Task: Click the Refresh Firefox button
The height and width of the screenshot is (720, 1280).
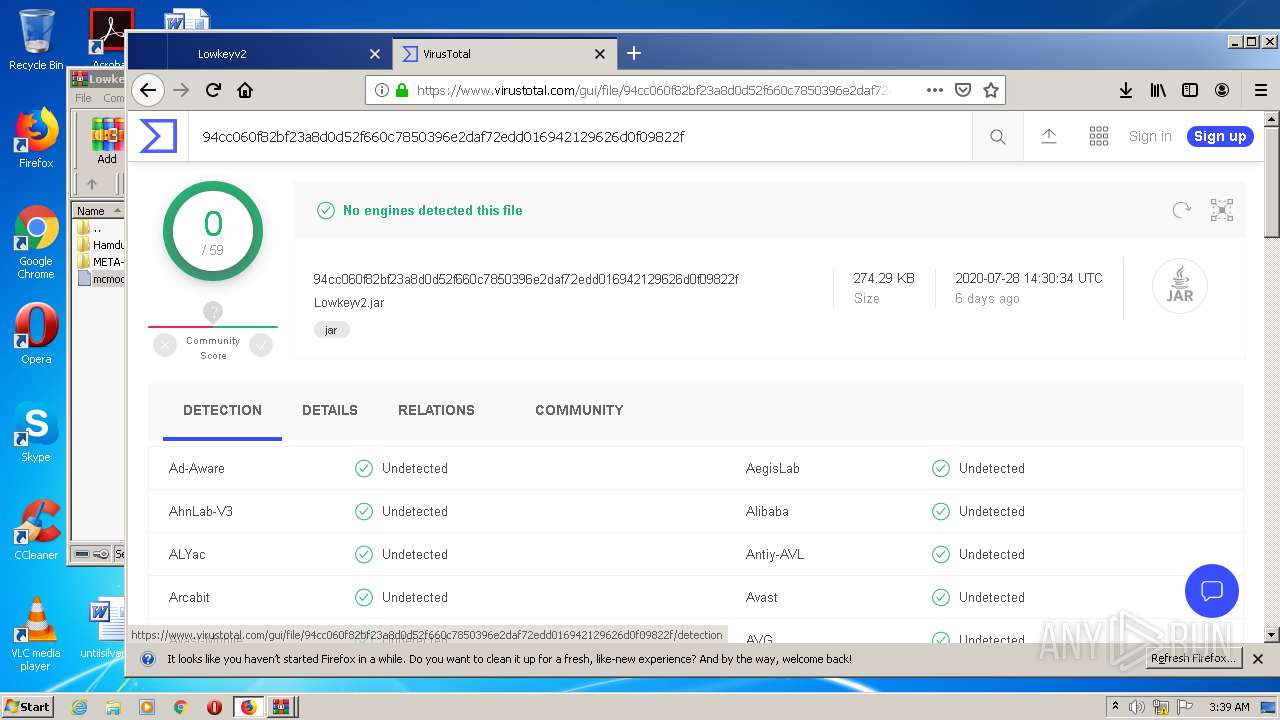Action: (1194, 658)
